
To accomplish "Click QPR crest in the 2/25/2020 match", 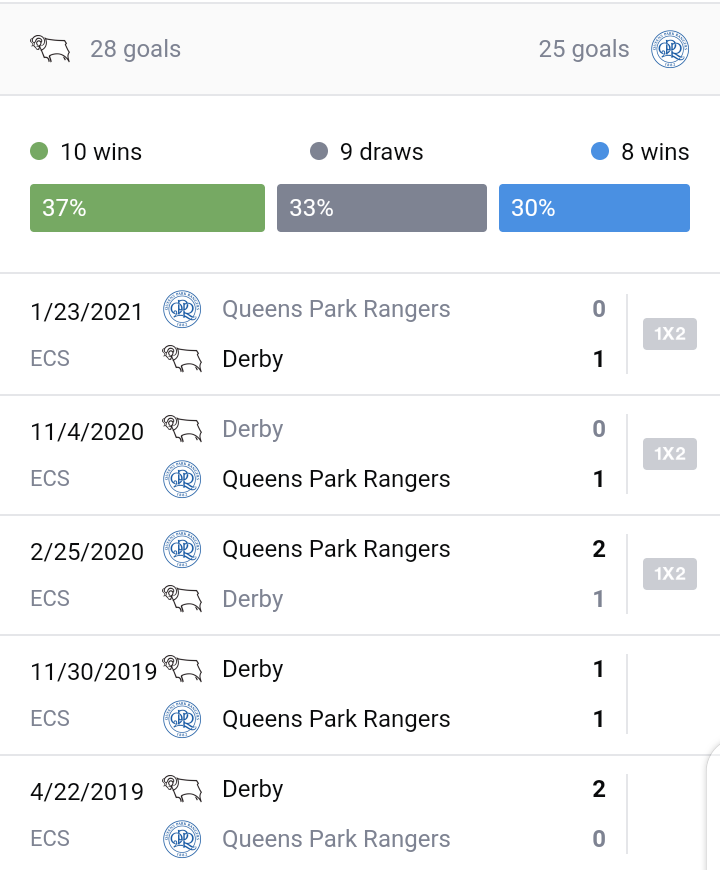I will tap(182, 549).
